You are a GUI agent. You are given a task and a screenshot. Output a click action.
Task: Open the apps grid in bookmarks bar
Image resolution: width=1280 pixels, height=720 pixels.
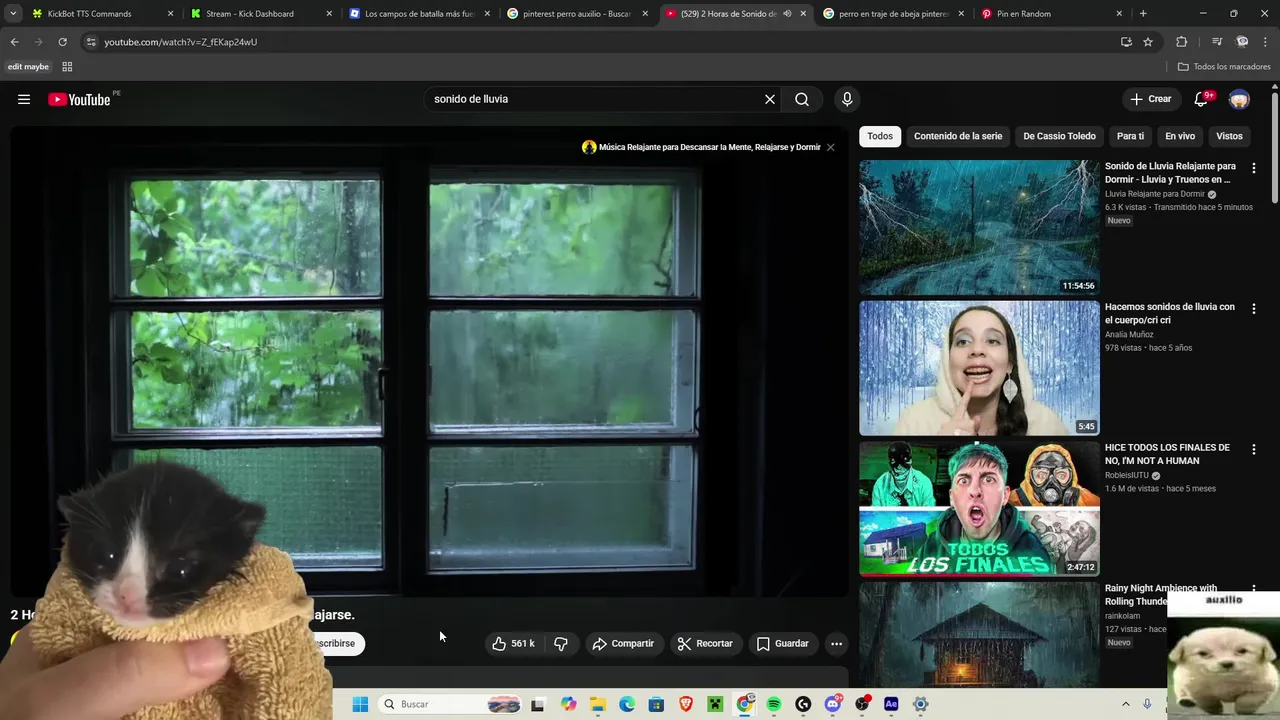[67, 67]
